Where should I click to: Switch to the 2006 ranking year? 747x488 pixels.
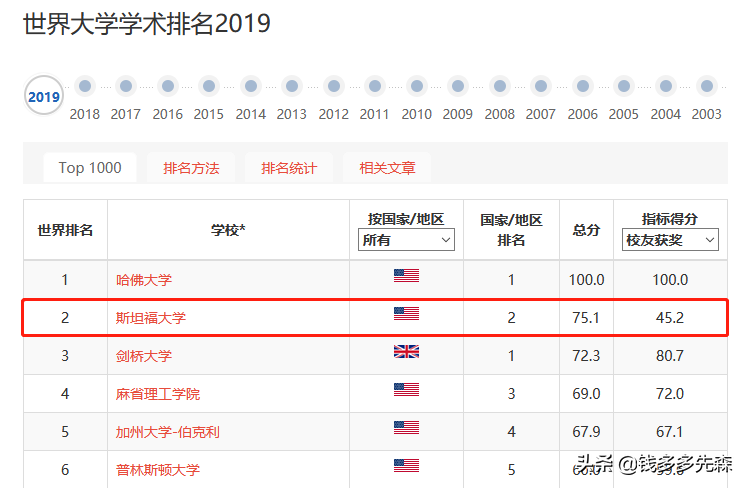tap(582, 86)
